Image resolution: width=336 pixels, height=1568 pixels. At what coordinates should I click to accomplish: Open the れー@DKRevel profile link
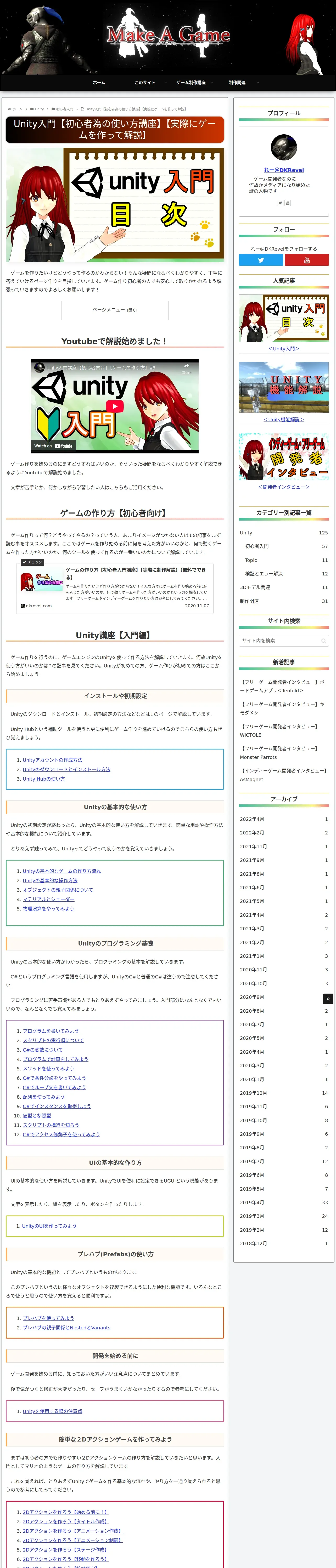click(284, 170)
